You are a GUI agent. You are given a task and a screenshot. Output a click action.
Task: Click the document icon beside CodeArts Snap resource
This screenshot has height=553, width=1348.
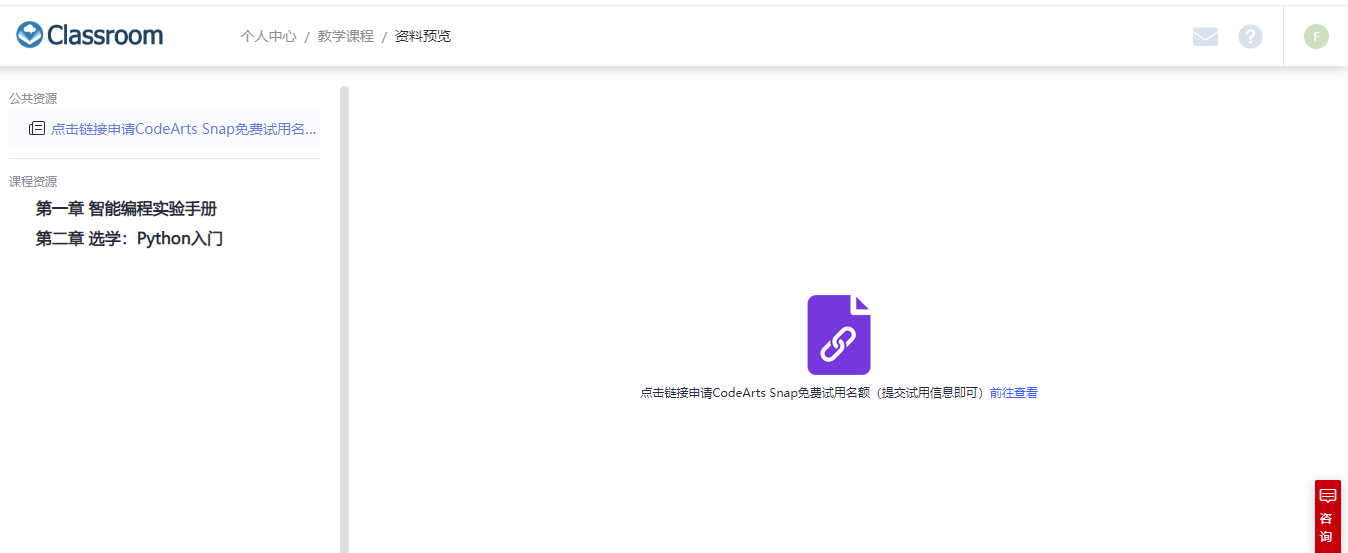tap(37, 129)
